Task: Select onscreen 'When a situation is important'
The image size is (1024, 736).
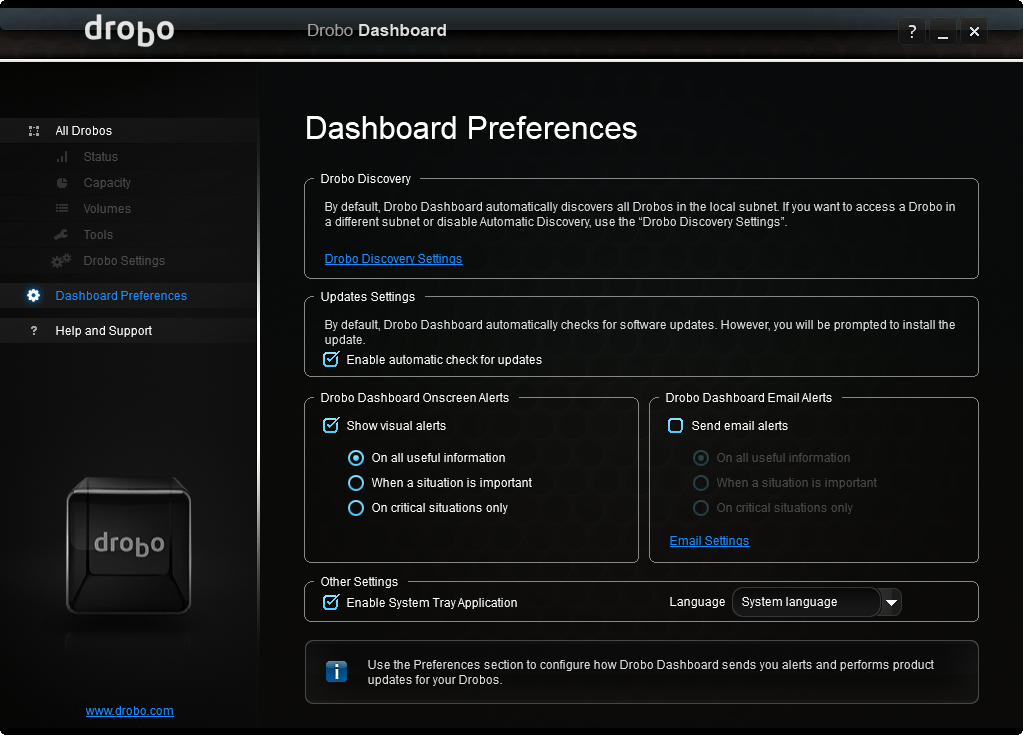Action: tap(356, 483)
